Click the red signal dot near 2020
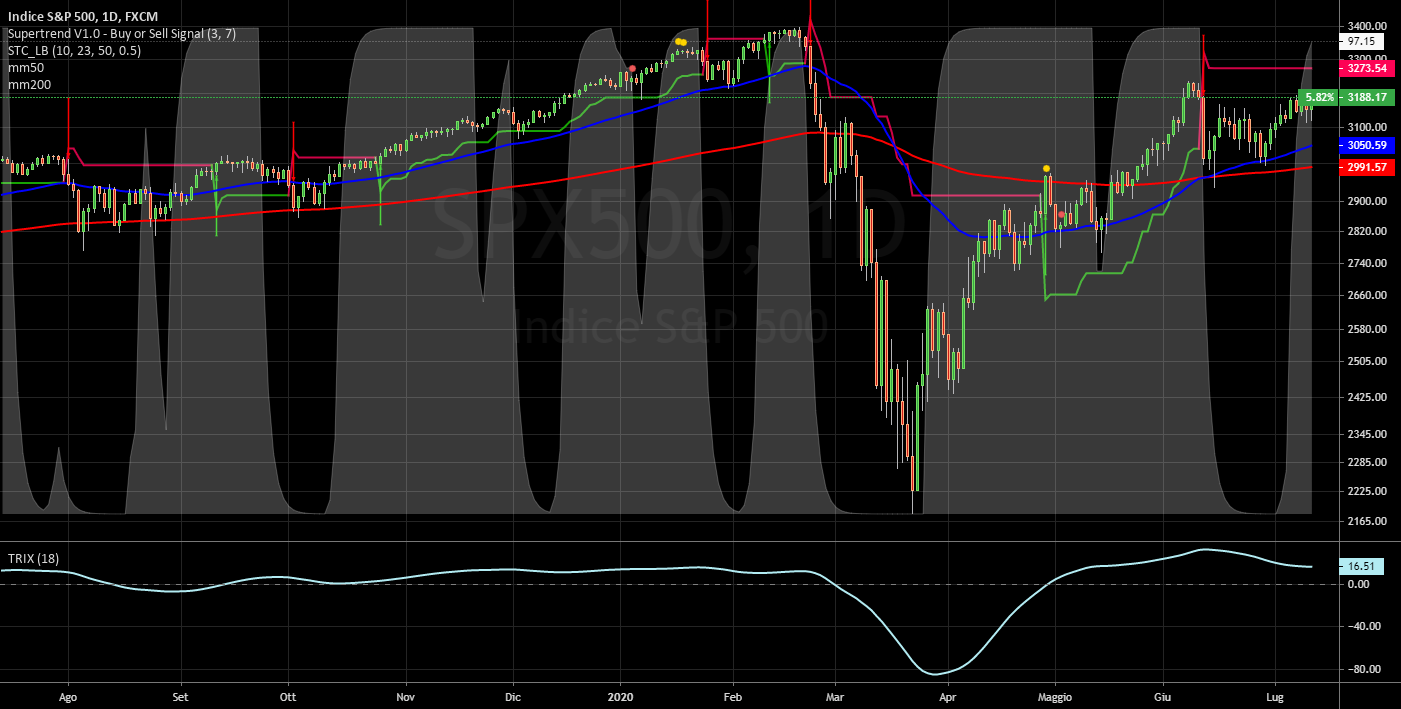 point(632,68)
